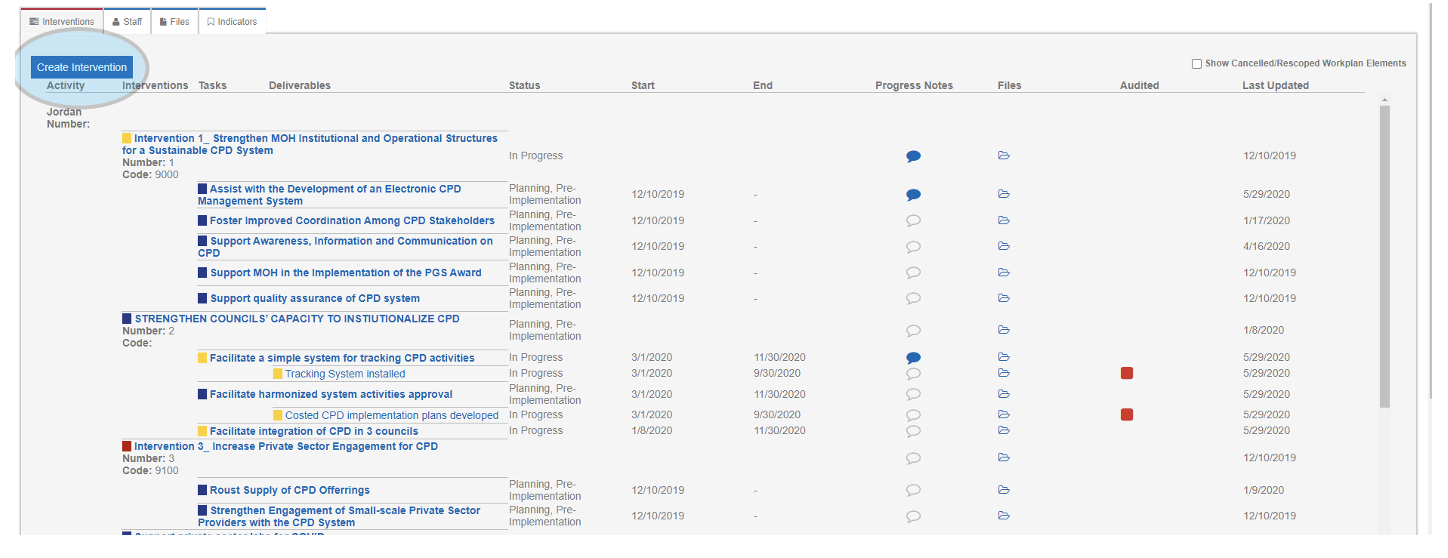
Task: Open progress notes for Electronic CPD Management System
Action: point(913,195)
